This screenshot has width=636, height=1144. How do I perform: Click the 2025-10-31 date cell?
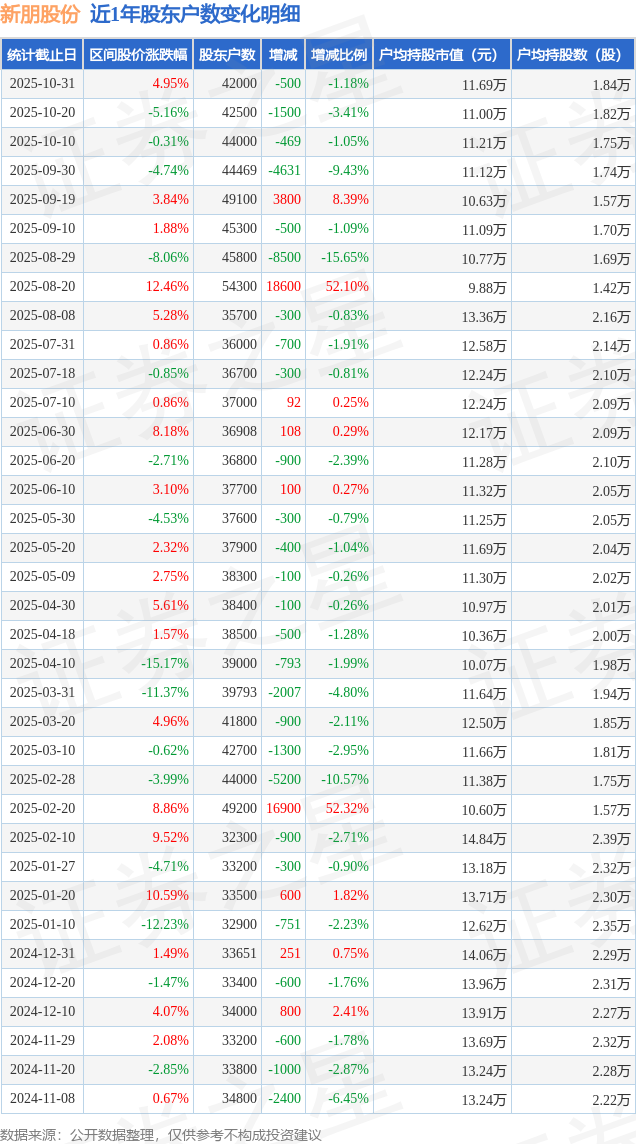pos(42,84)
